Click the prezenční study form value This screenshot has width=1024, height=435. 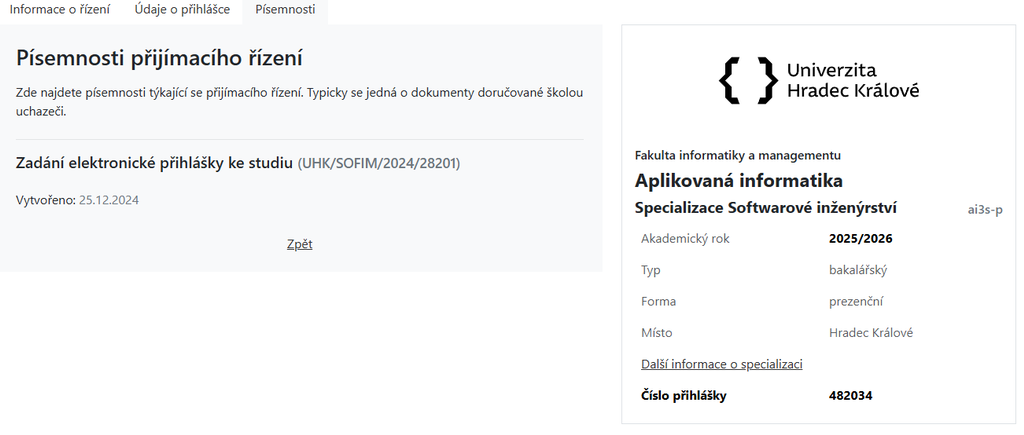[856, 301]
